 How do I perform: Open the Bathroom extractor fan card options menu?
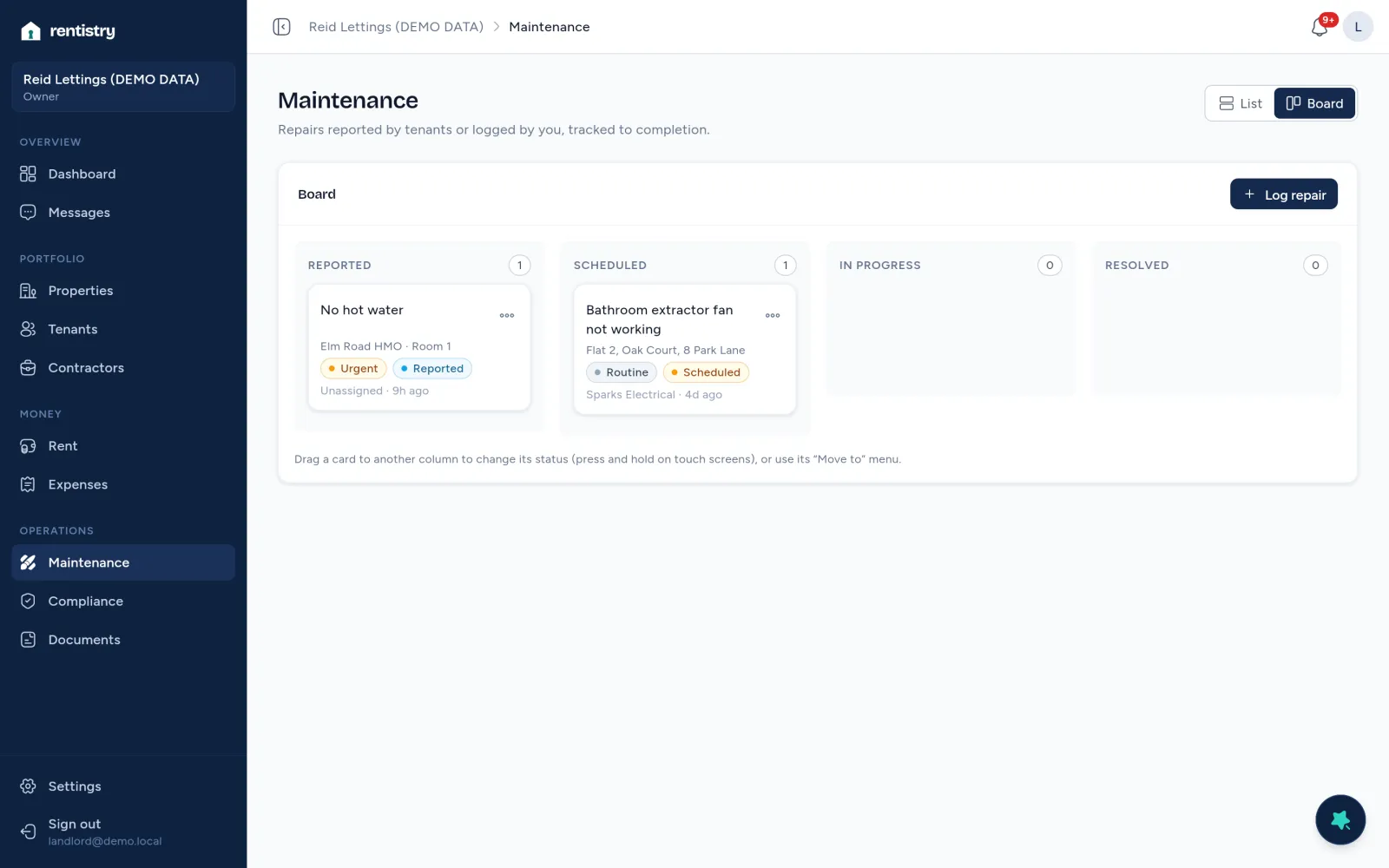tap(773, 315)
